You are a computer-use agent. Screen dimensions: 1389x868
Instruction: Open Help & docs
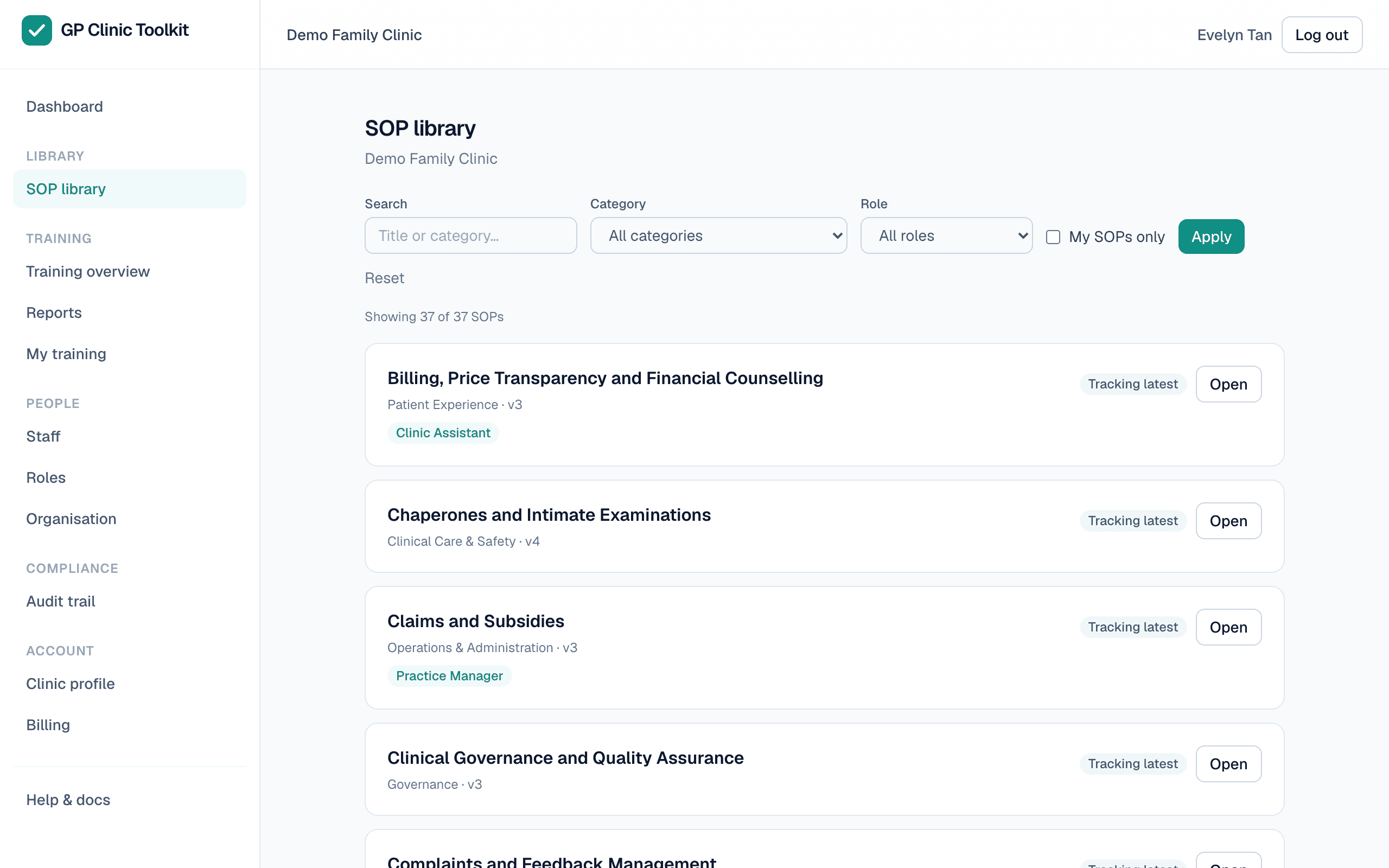pyautogui.click(x=130, y=800)
